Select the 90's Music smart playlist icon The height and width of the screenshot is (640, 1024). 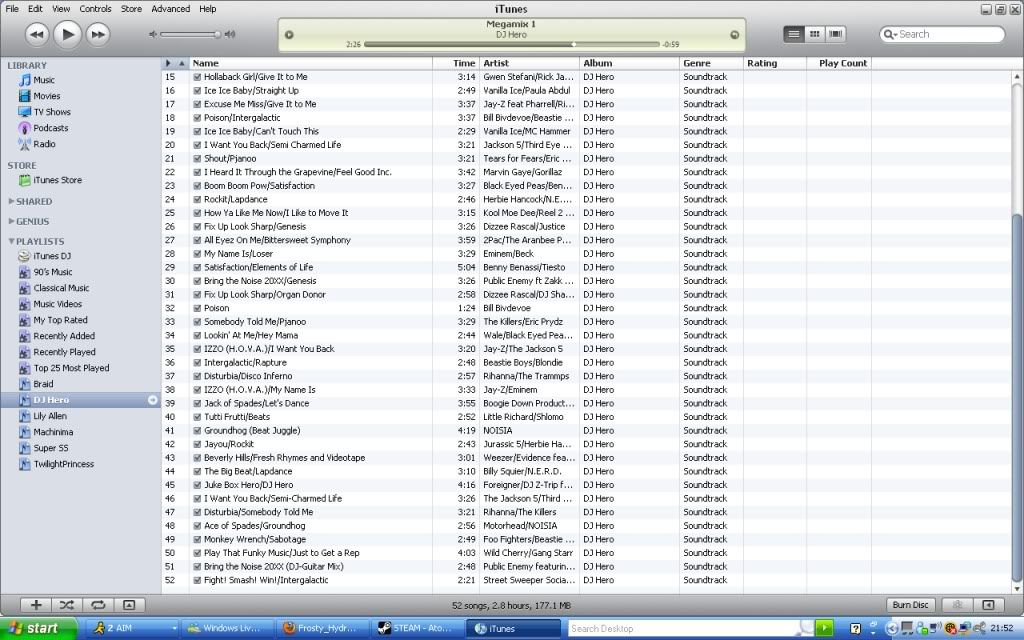(x=25, y=272)
